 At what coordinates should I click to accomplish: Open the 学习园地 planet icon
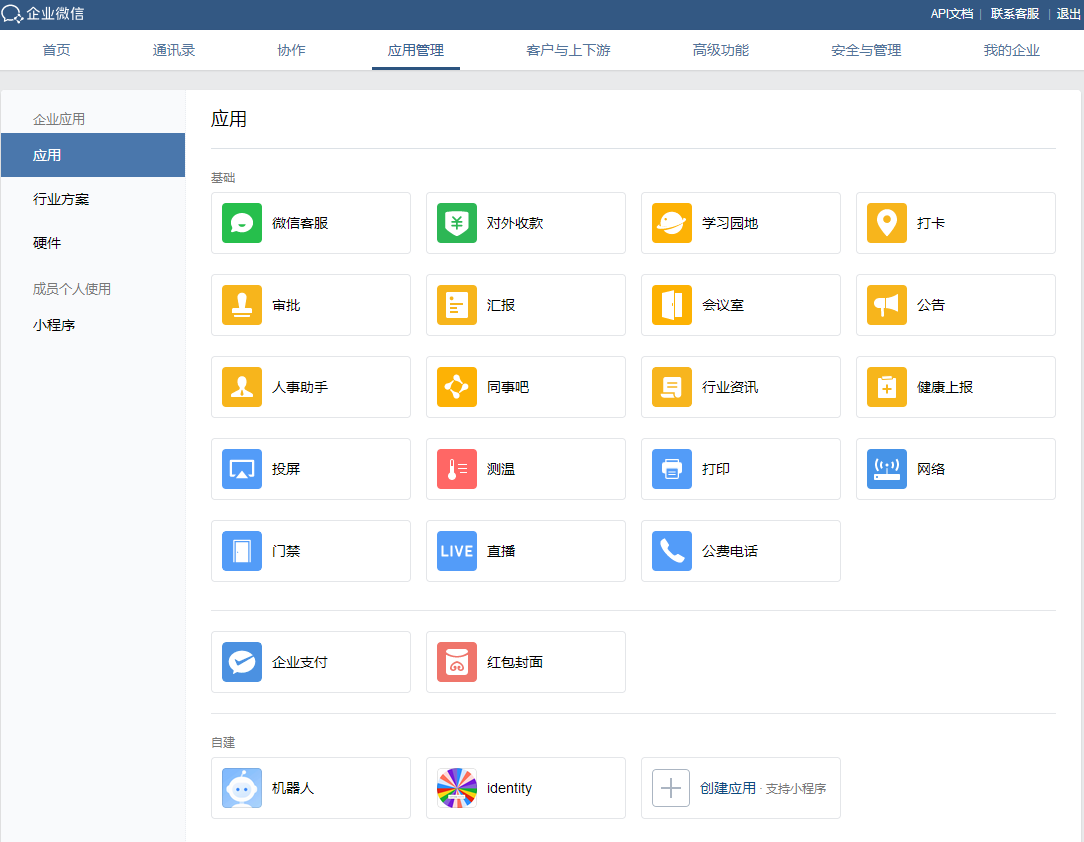672,223
